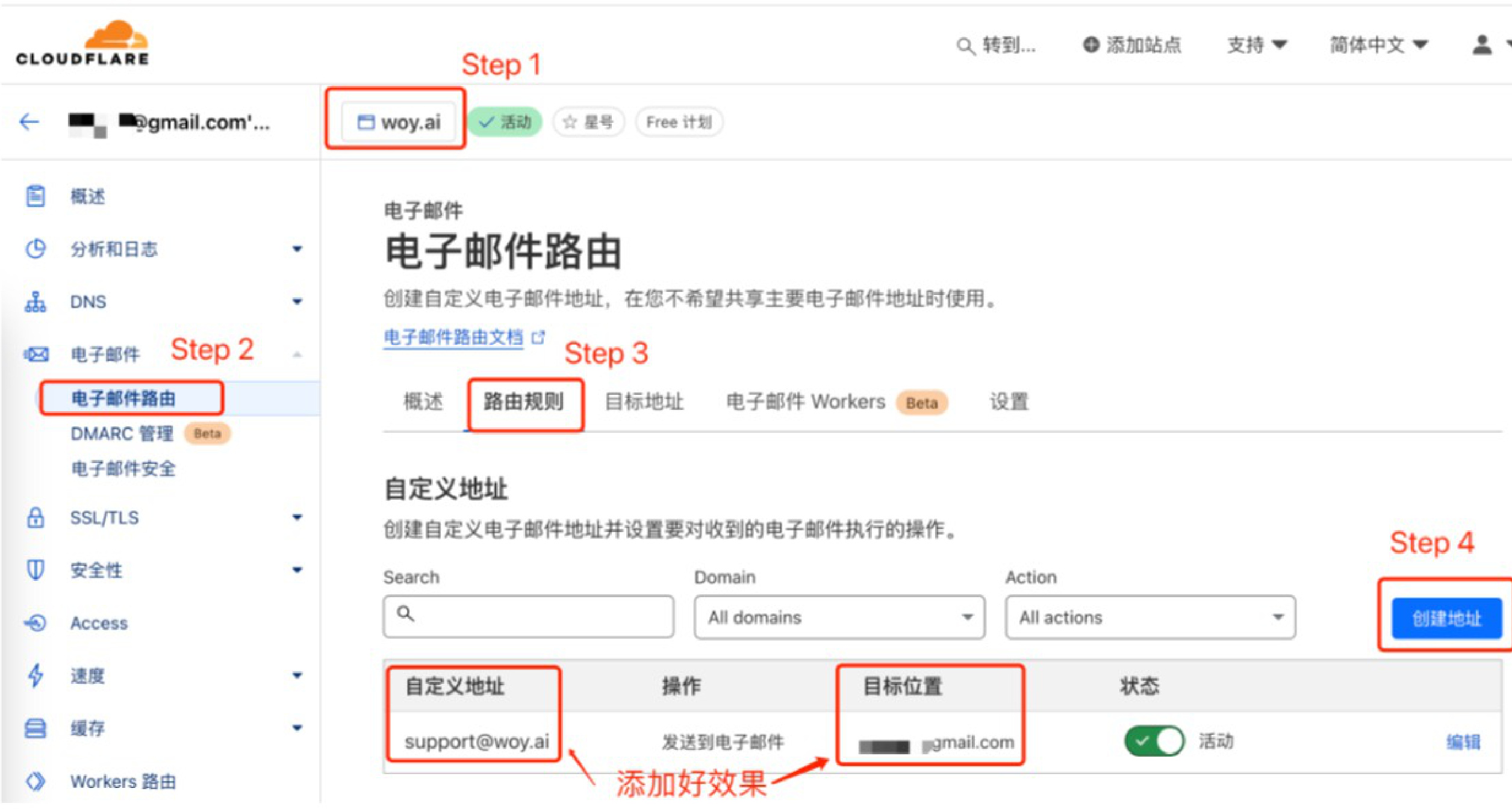Click the 速度 lightning bolt icon
Screen dimensions: 1512x809
(36, 675)
